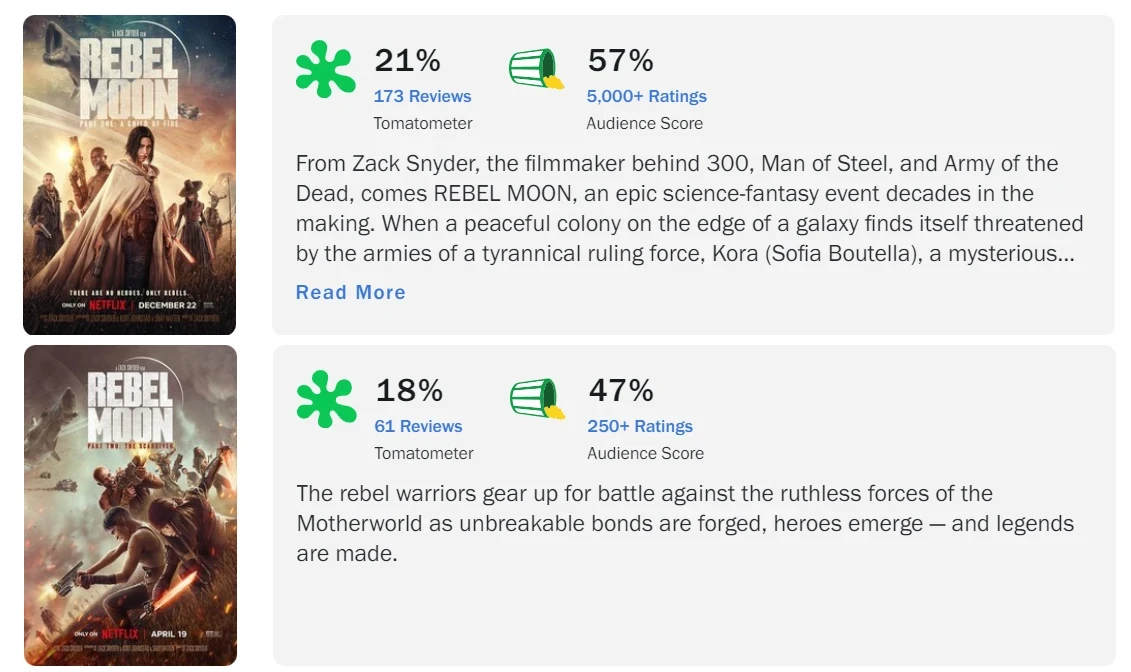
Task: Click Audience Score label under 5,000+ Ratings
Action: tap(645, 123)
